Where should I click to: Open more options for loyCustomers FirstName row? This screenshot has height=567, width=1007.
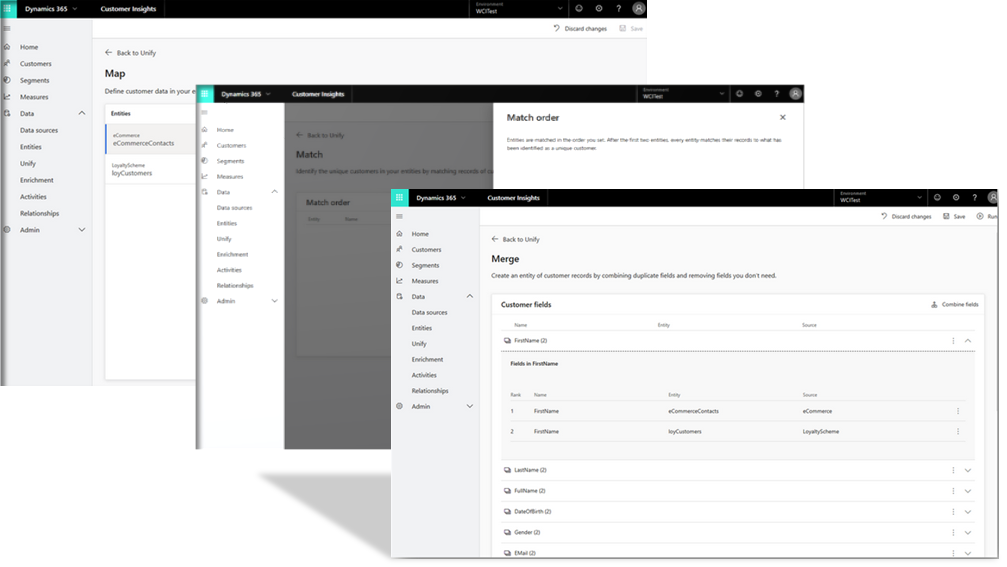tap(958, 432)
